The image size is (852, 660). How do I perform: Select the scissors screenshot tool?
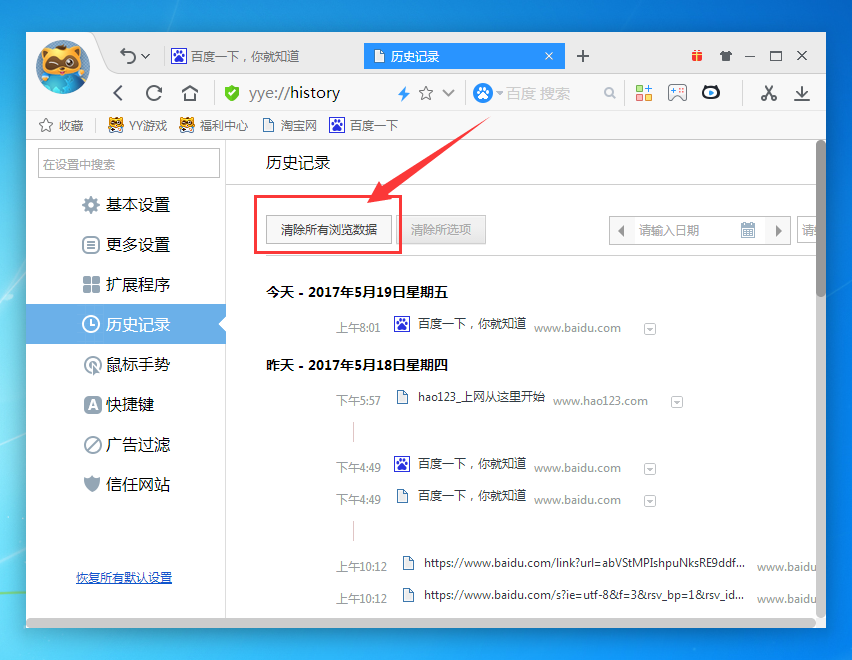click(x=767, y=93)
